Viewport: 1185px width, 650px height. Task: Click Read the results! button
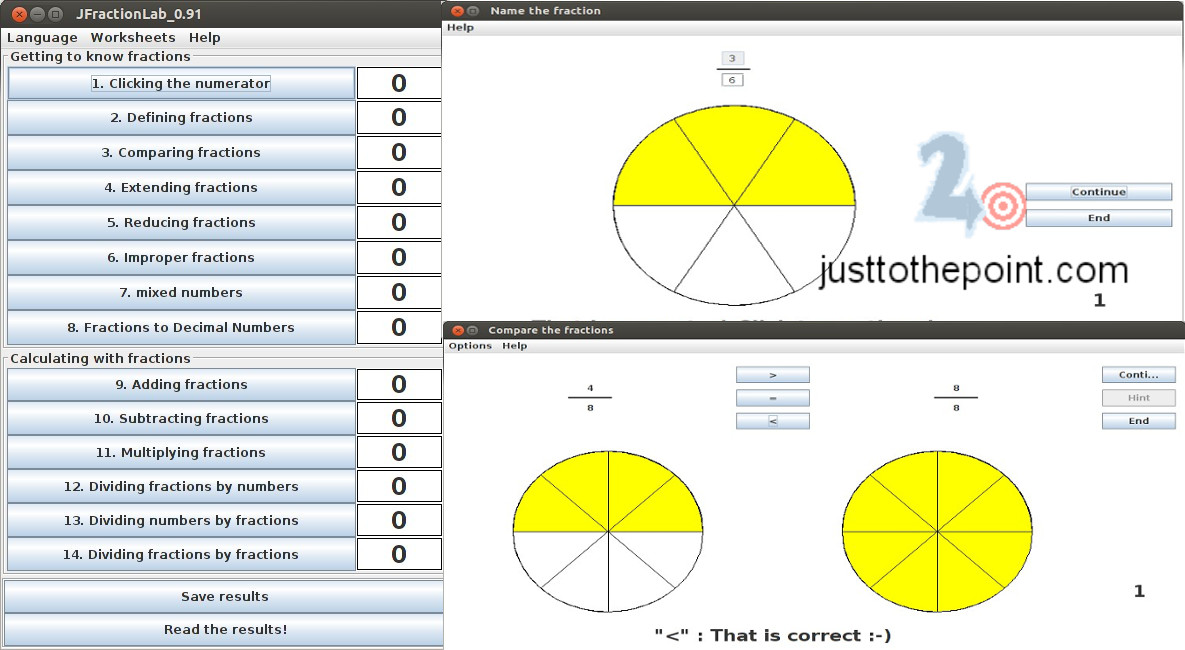pos(224,630)
